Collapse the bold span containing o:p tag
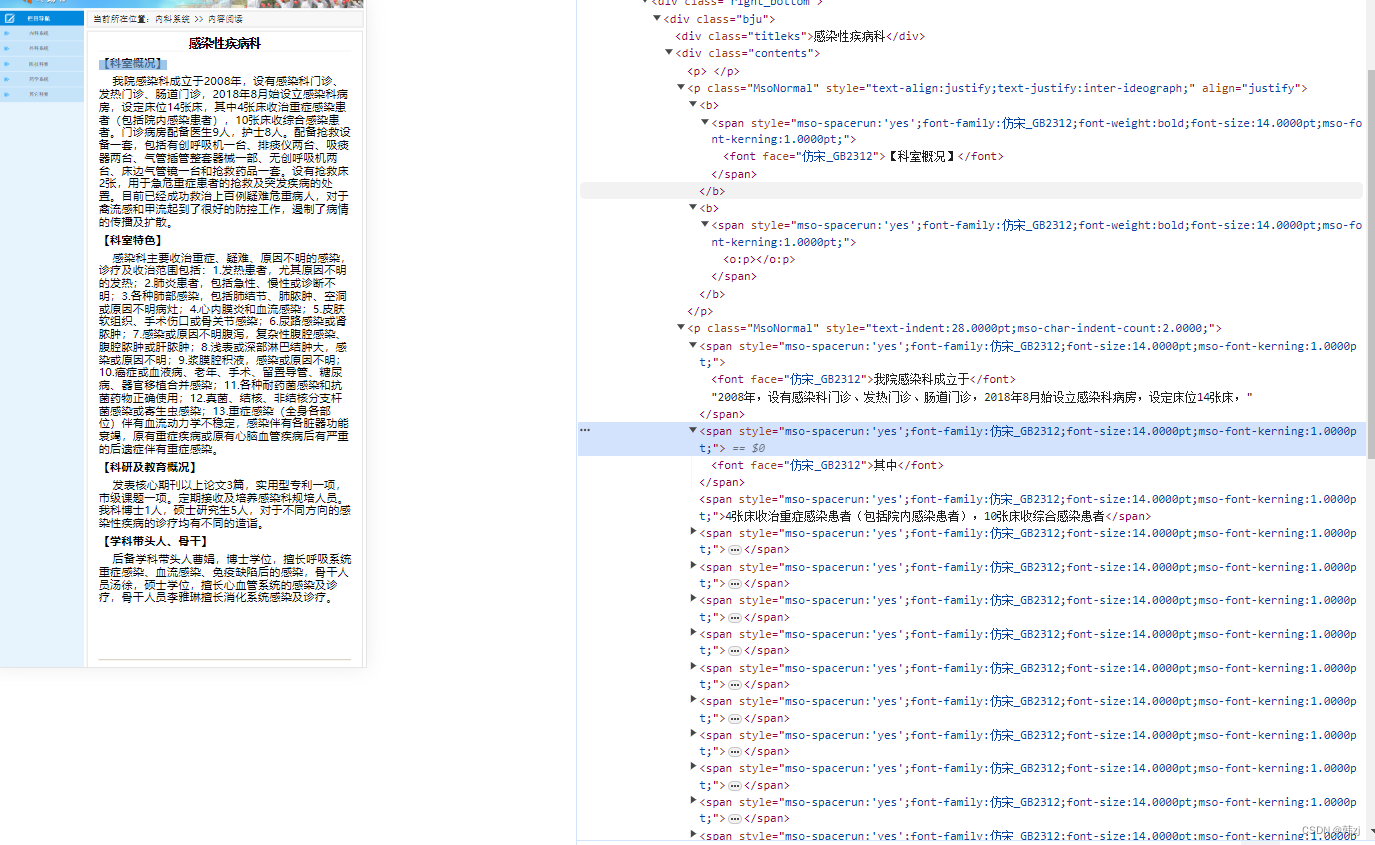1375x845 pixels. tap(705, 225)
